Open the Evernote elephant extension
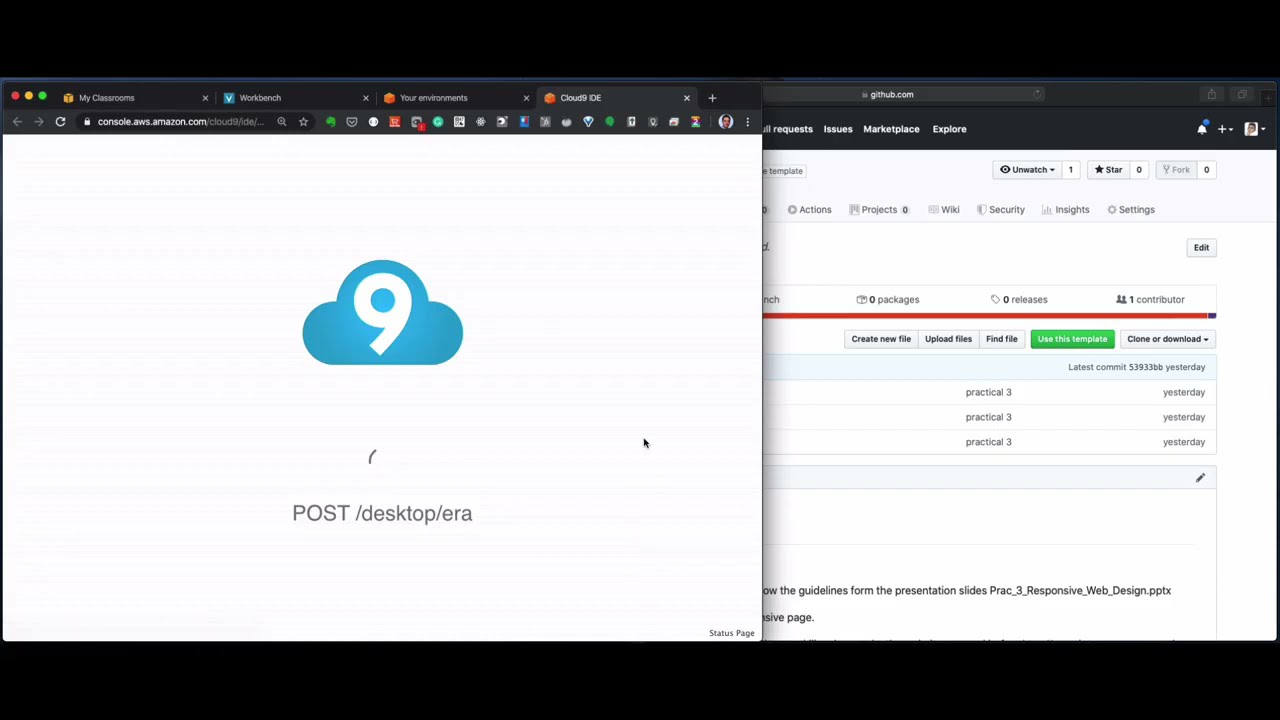 [330, 122]
